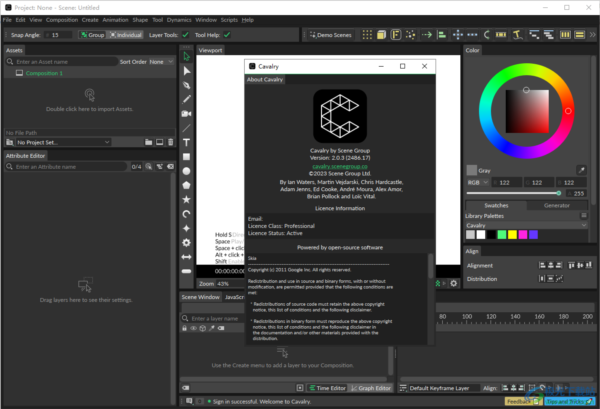Toggle Time Editor view
Screen dimensions: 600x409
pyautogui.click(x=327, y=388)
